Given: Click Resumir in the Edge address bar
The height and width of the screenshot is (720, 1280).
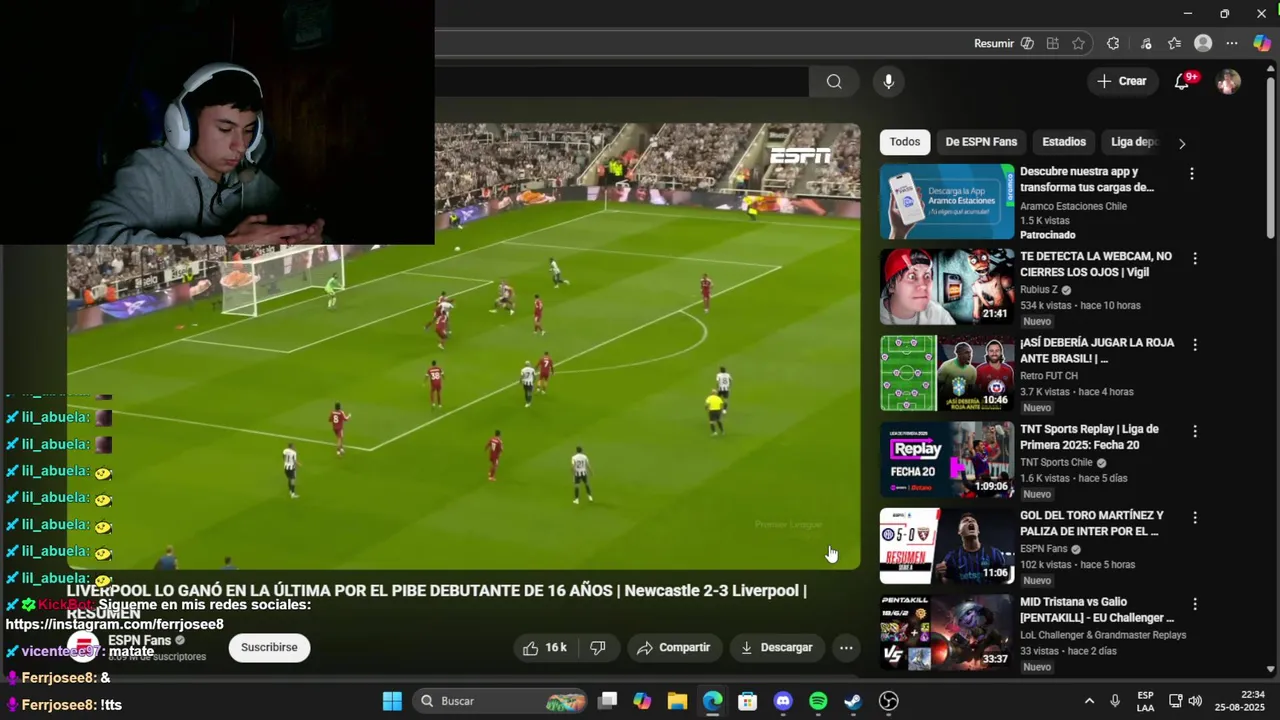Looking at the screenshot, I should (x=994, y=43).
